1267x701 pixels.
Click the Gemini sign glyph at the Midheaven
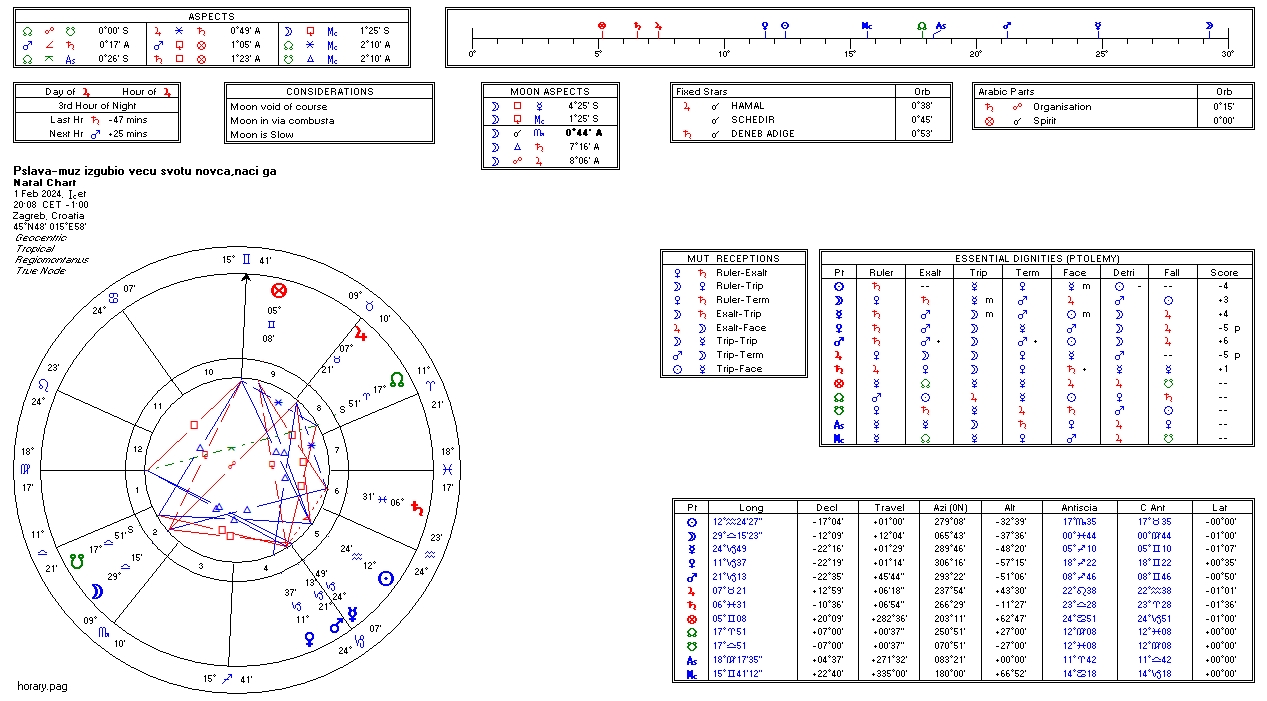[246, 260]
